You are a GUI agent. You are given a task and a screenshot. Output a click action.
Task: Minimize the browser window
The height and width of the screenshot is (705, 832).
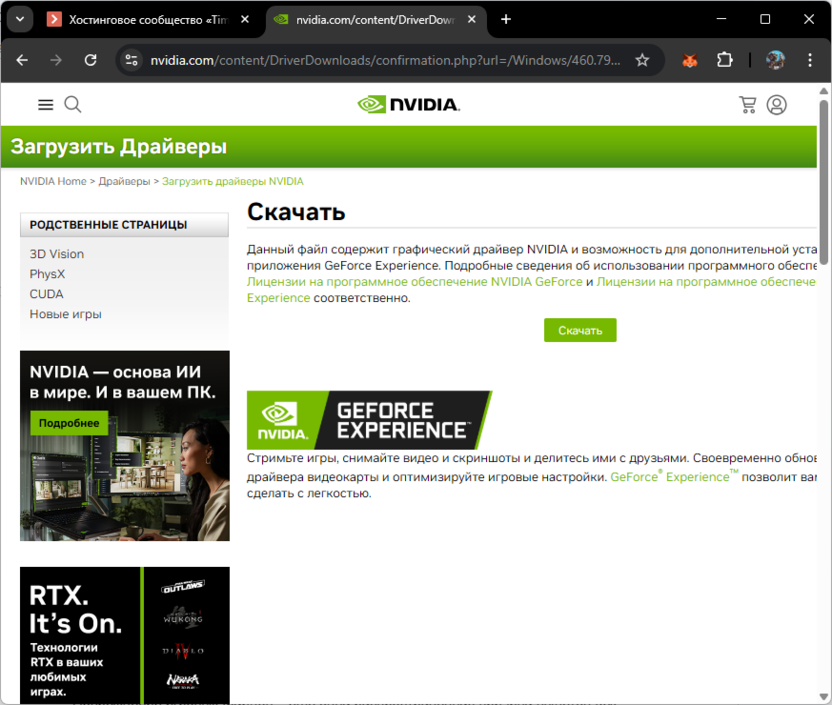(x=721, y=19)
